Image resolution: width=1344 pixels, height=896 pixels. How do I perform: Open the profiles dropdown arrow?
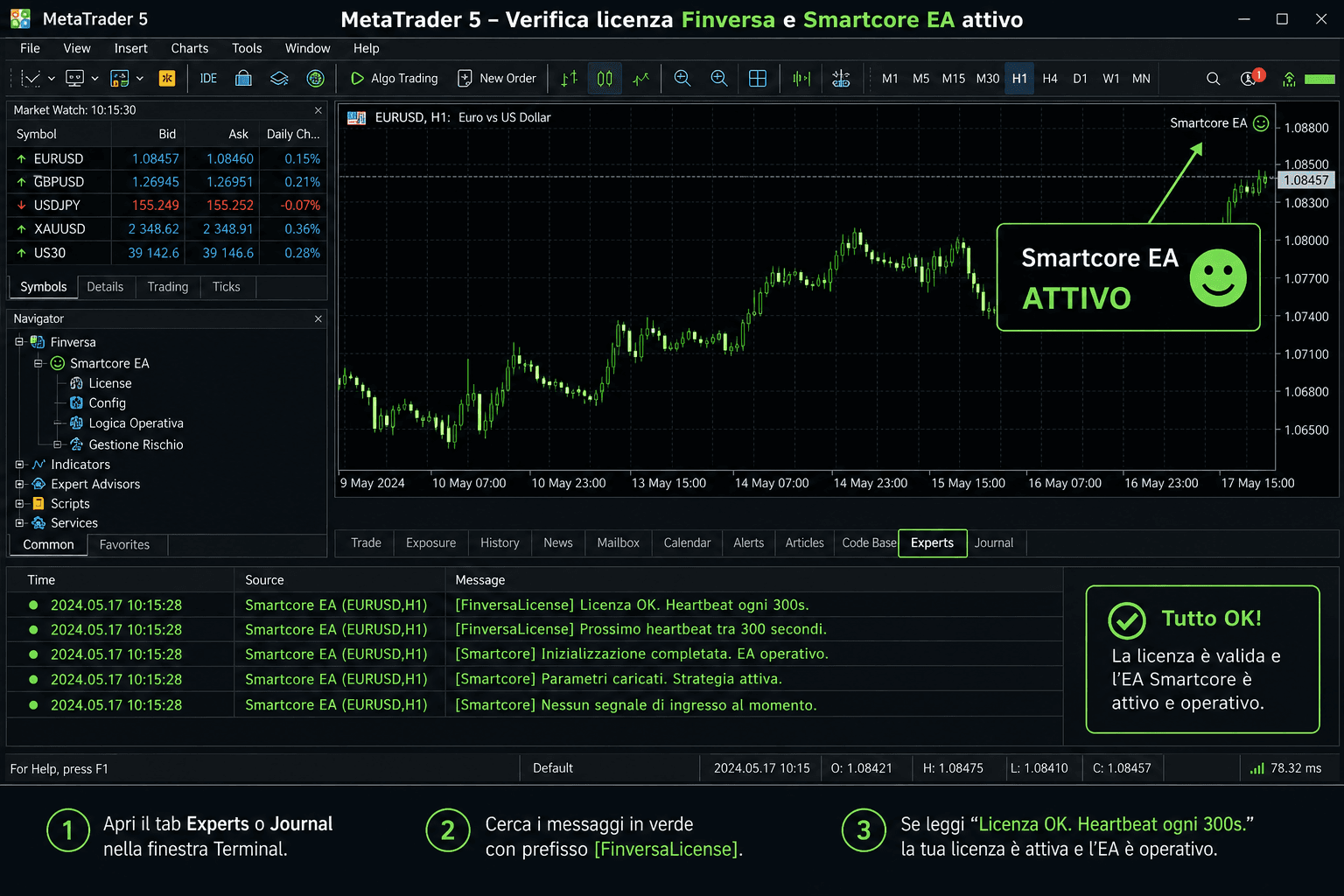pyautogui.click(x=95, y=79)
